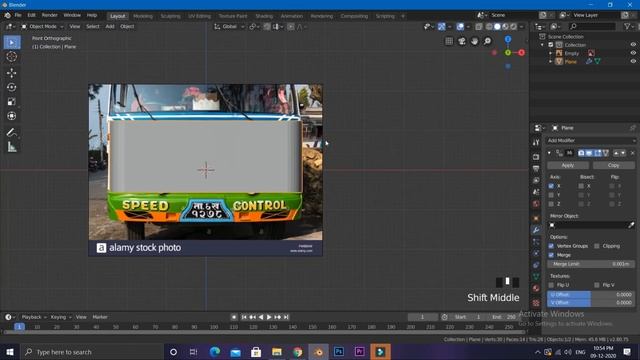Select the Transform tool
Image resolution: width=640 pixels, height=360 pixels.
coord(12,116)
